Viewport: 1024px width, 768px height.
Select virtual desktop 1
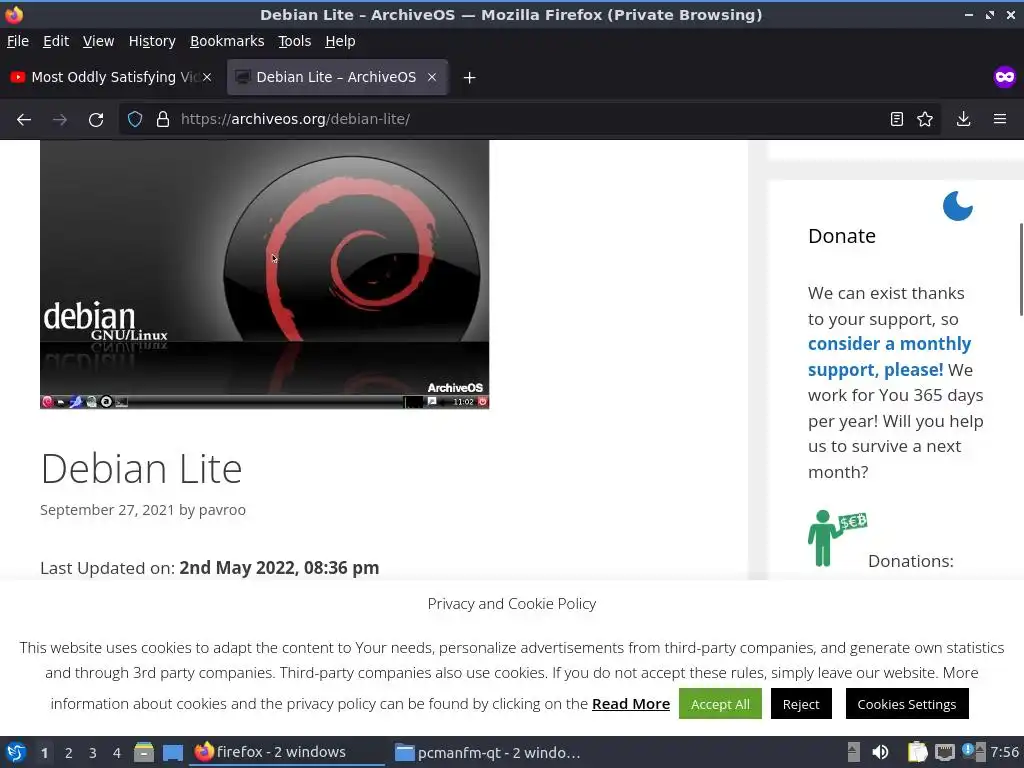coord(44,753)
